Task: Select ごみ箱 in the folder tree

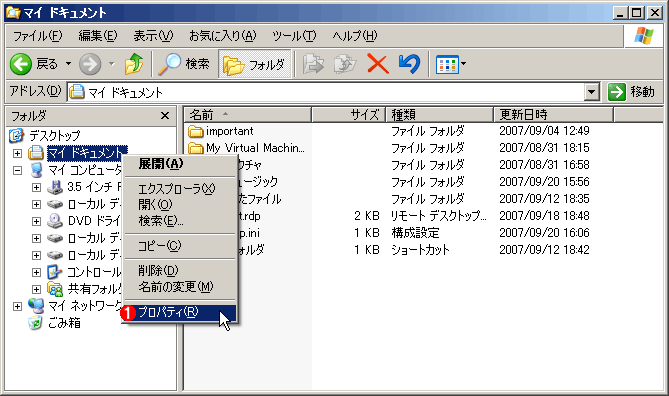Action: (x=64, y=323)
